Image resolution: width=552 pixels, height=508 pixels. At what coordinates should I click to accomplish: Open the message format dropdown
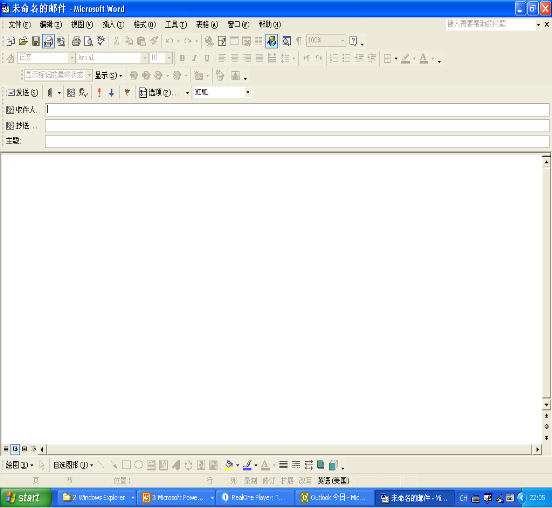(222, 92)
